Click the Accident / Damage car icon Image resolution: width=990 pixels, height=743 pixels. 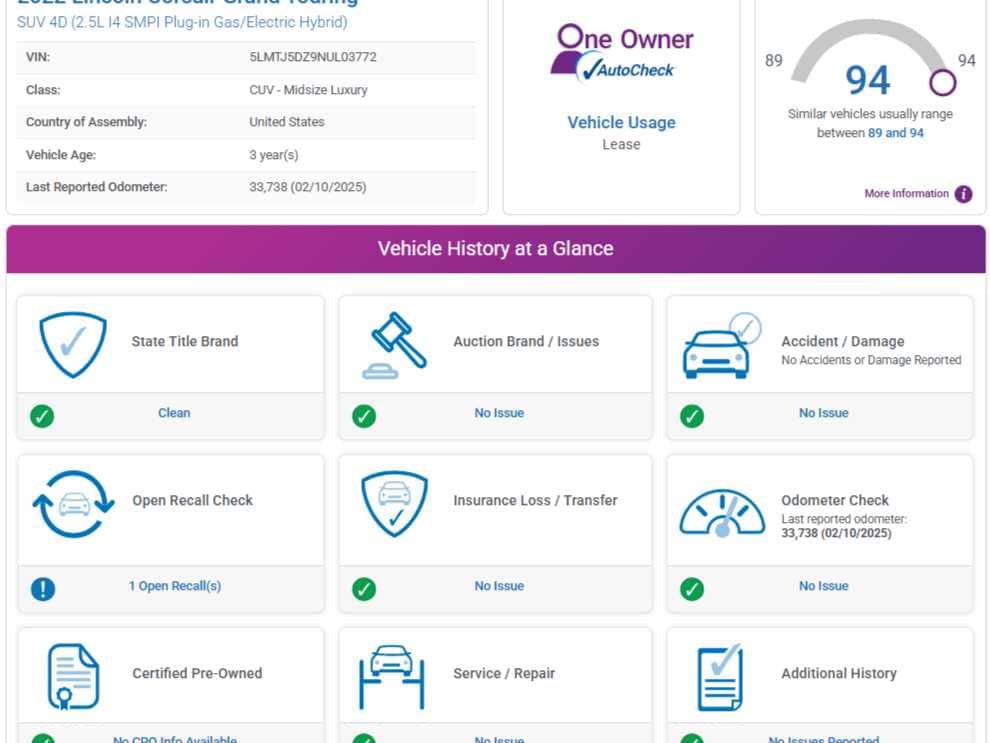722,345
